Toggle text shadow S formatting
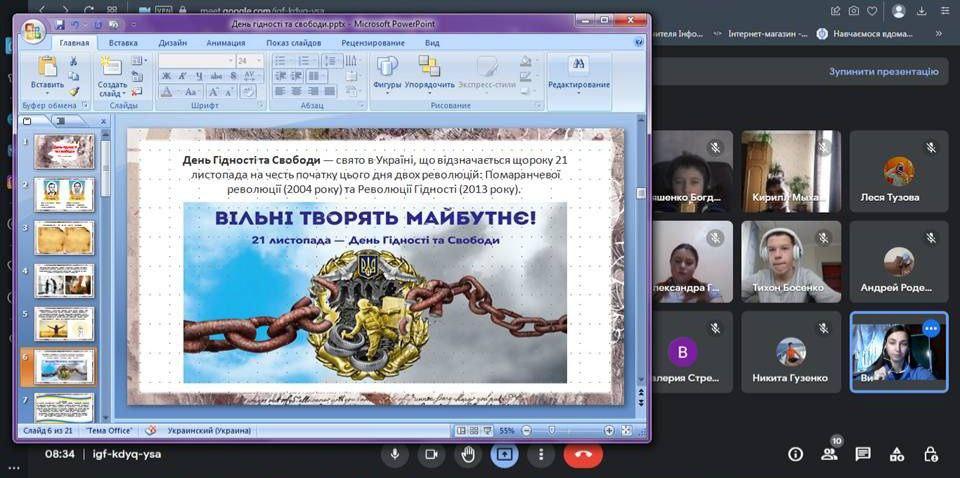This screenshot has height=478, width=960. tap(233, 77)
